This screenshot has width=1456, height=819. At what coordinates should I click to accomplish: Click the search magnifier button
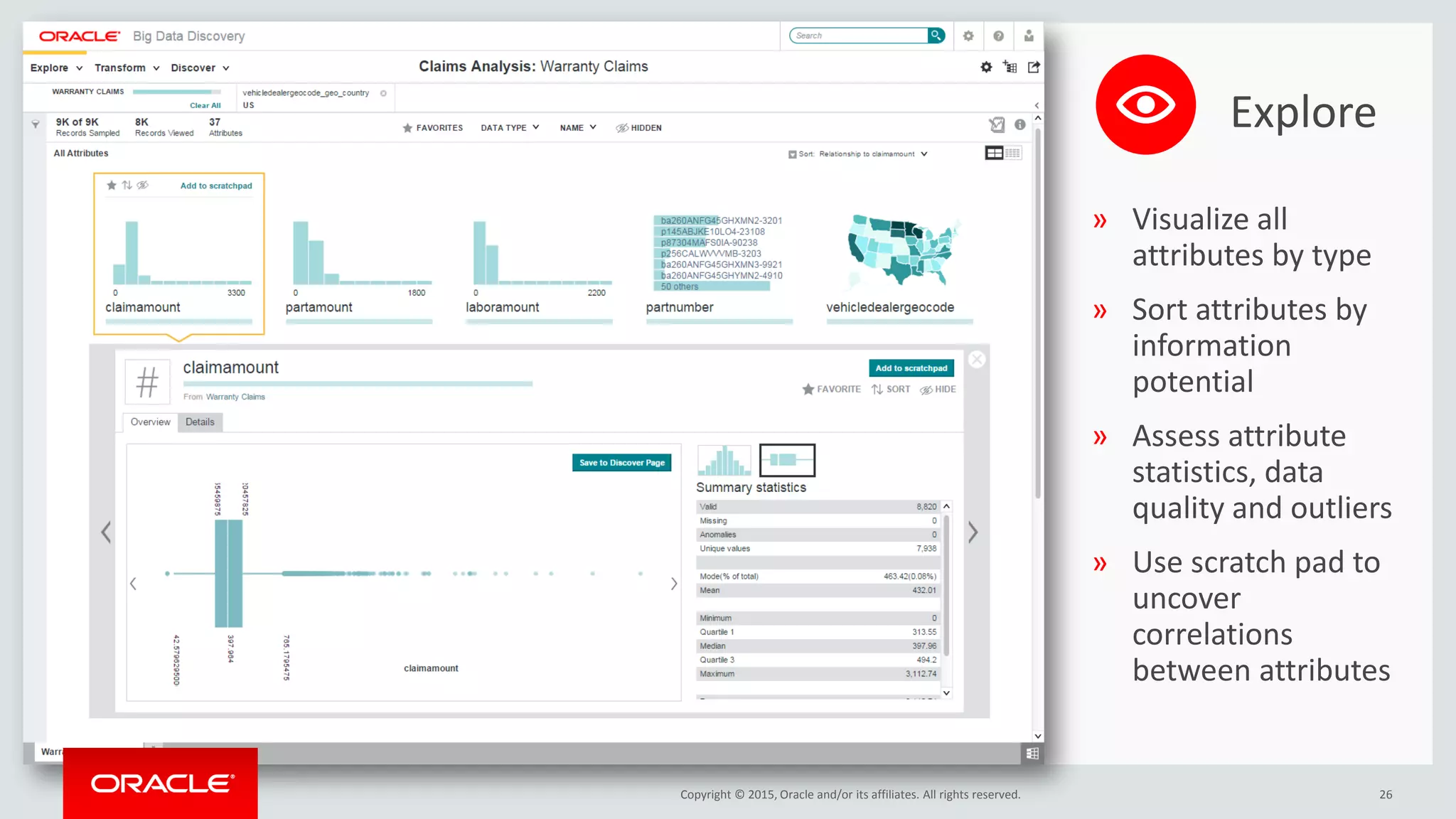click(936, 35)
